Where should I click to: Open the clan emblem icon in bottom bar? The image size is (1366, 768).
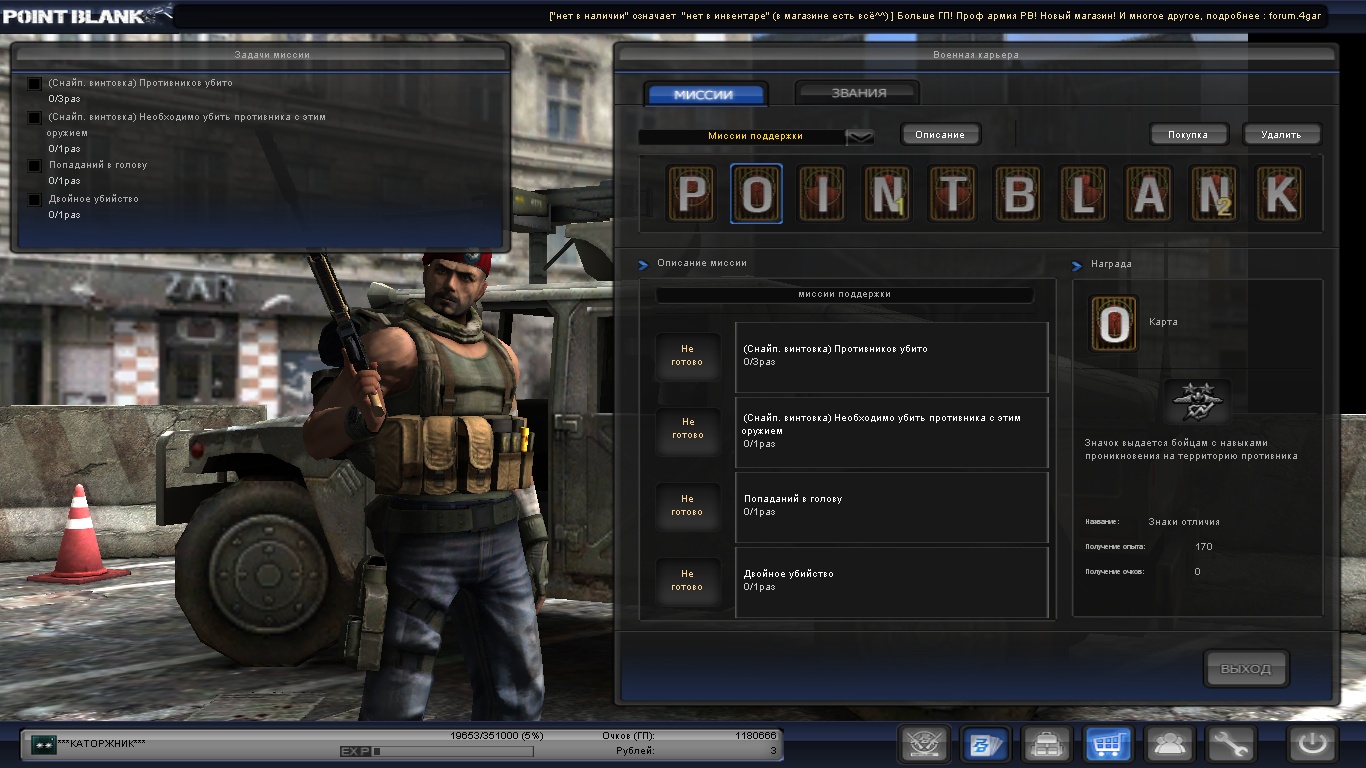point(924,744)
